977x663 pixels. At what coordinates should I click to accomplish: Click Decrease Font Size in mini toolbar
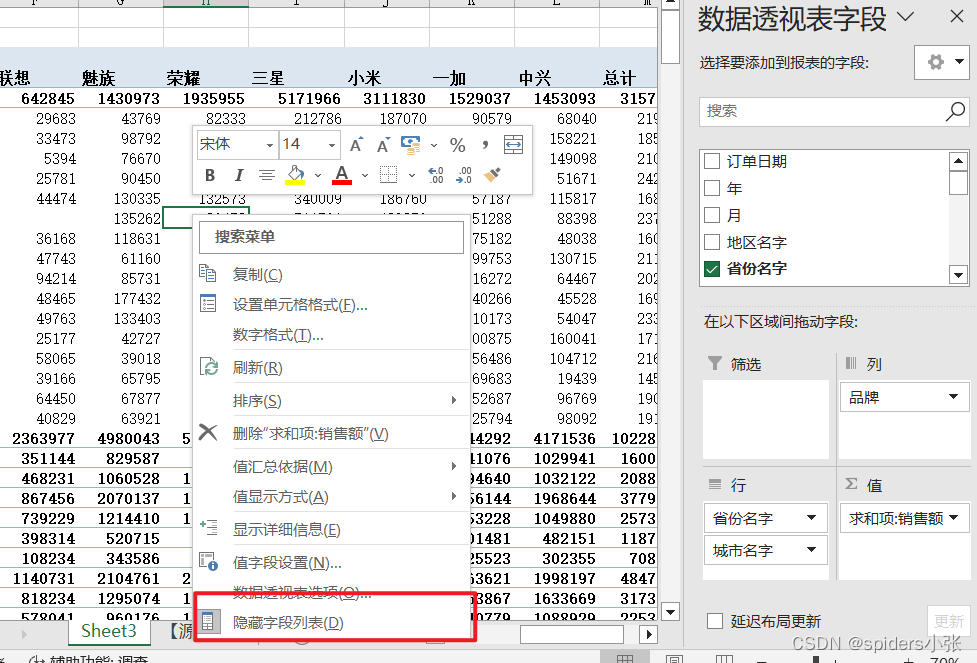383,145
